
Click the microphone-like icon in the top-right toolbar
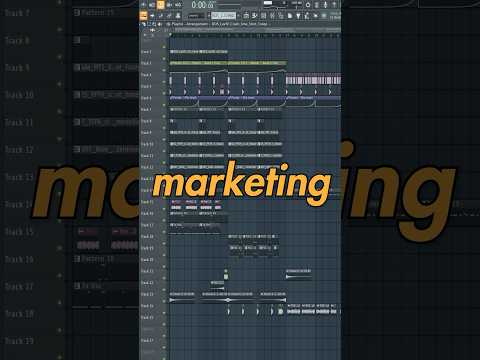(326, 5)
